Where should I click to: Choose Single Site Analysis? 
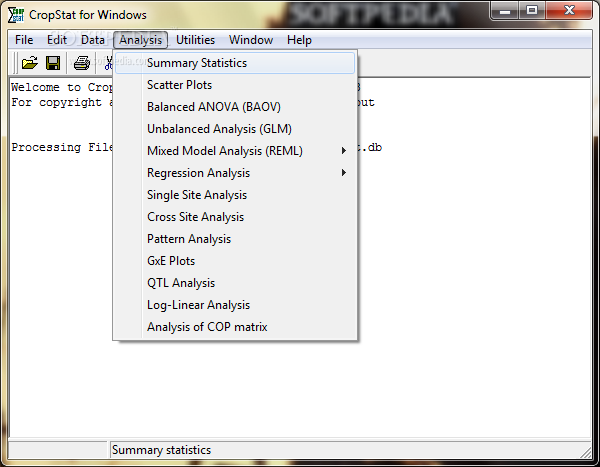click(x=235, y=195)
